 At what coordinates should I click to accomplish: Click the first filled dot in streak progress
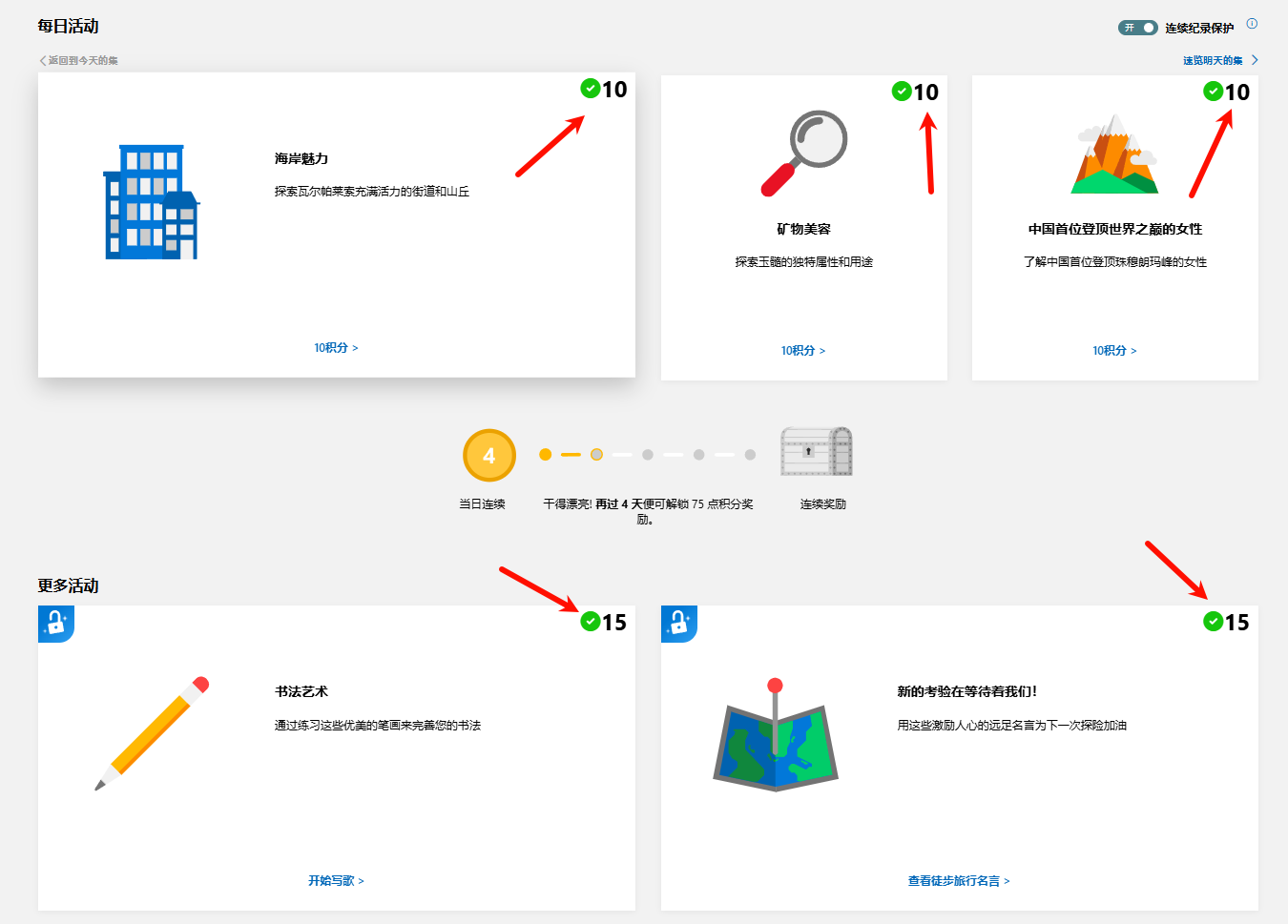click(545, 455)
